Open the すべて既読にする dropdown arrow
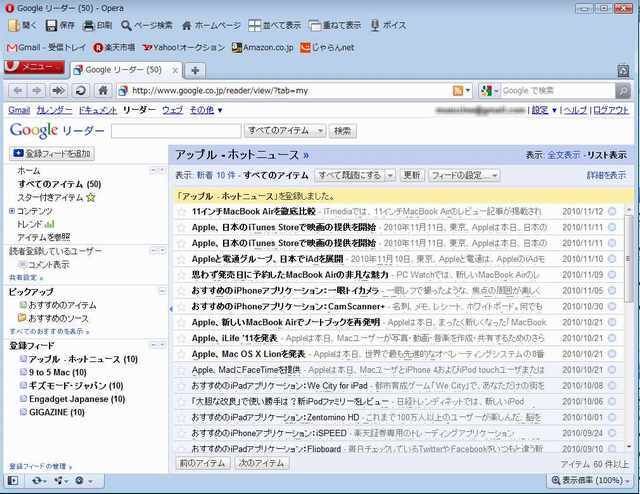 coord(390,176)
